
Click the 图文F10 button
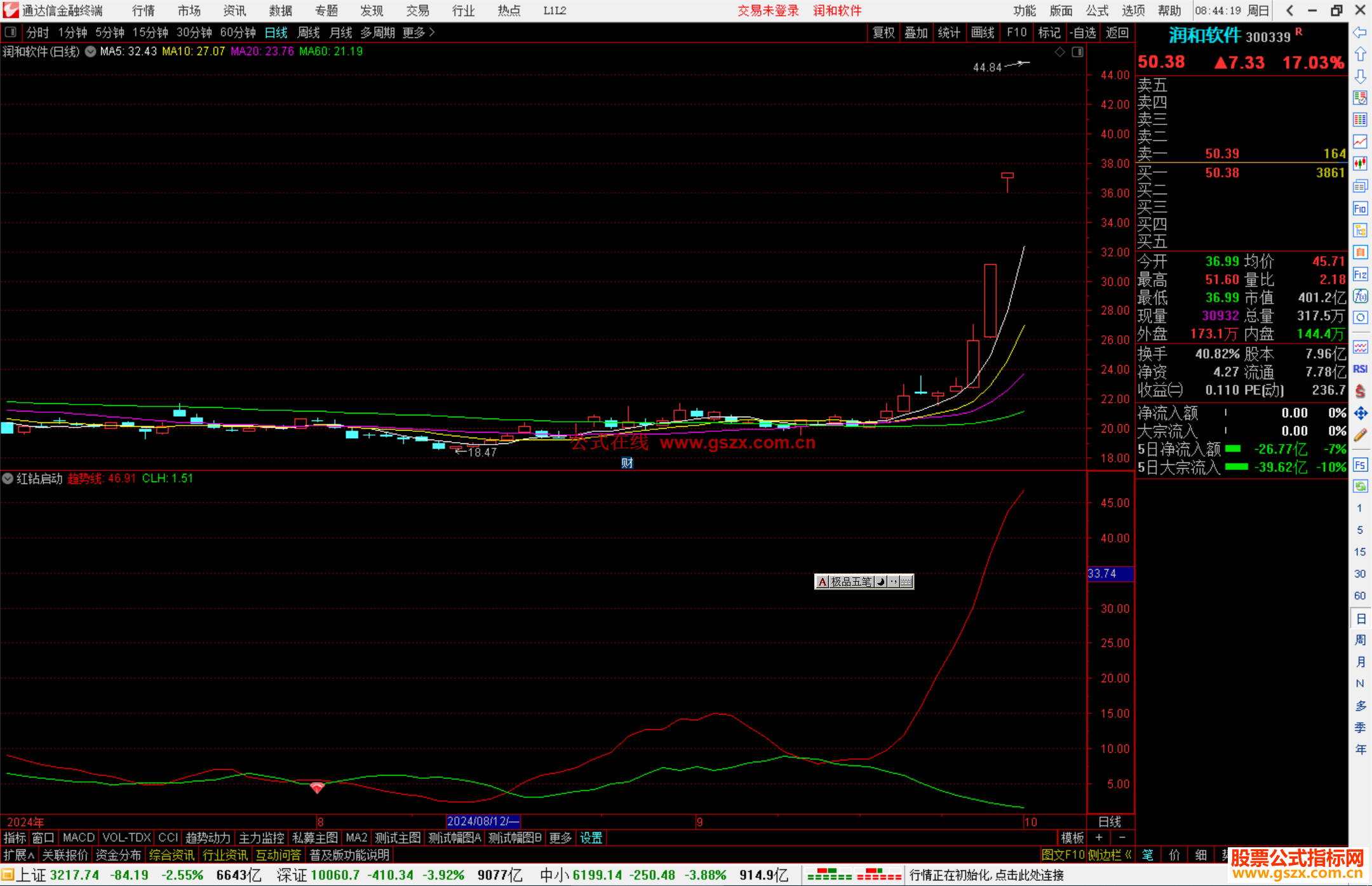tap(1063, 855)
